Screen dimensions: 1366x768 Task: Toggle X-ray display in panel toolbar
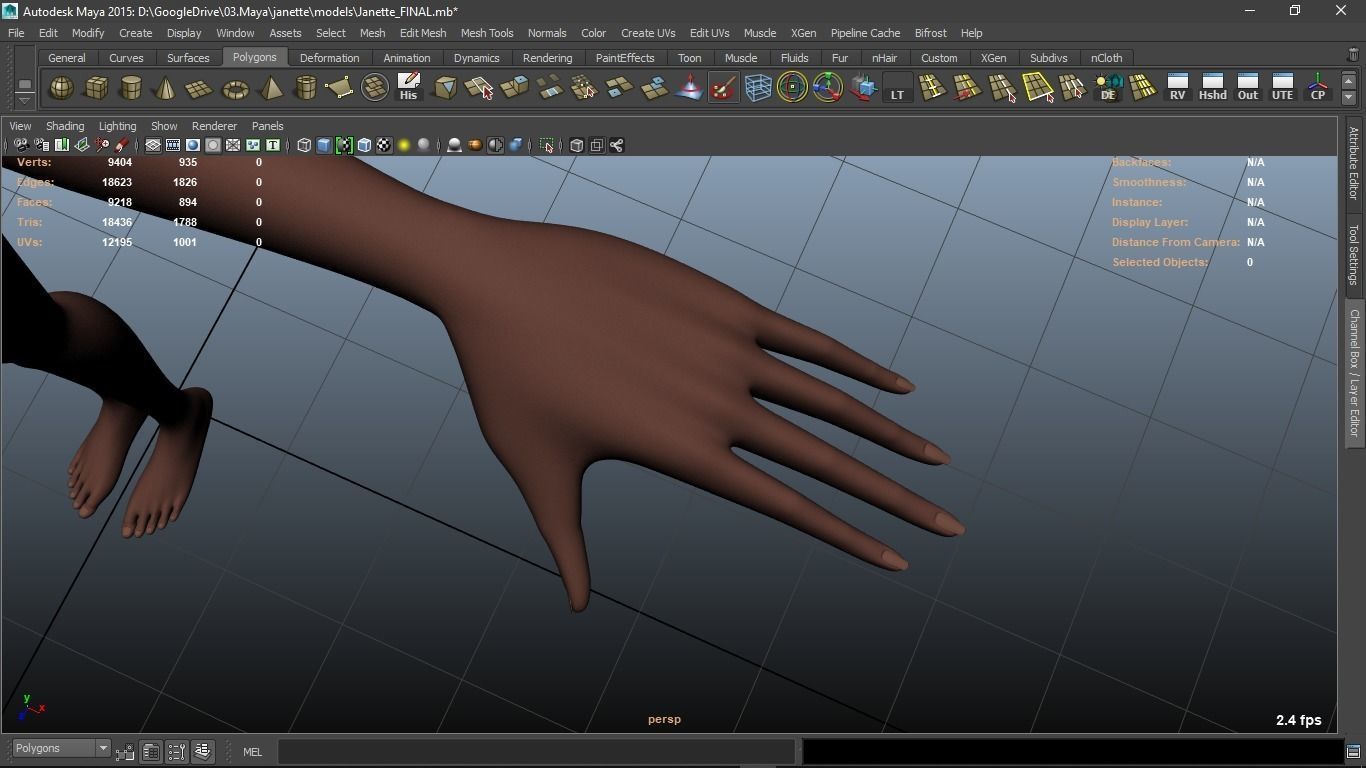coord(576,146)
